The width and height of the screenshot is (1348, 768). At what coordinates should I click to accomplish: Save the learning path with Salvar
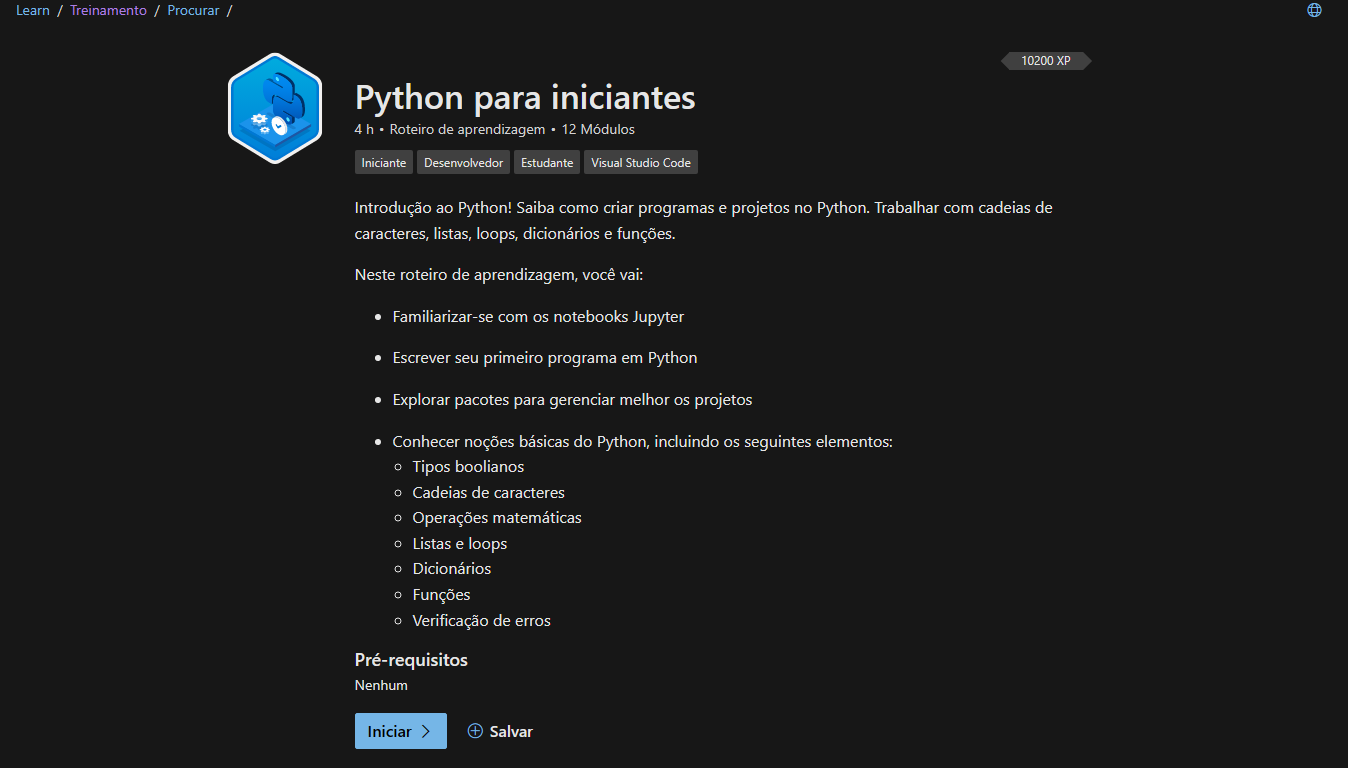pos(500,731)
